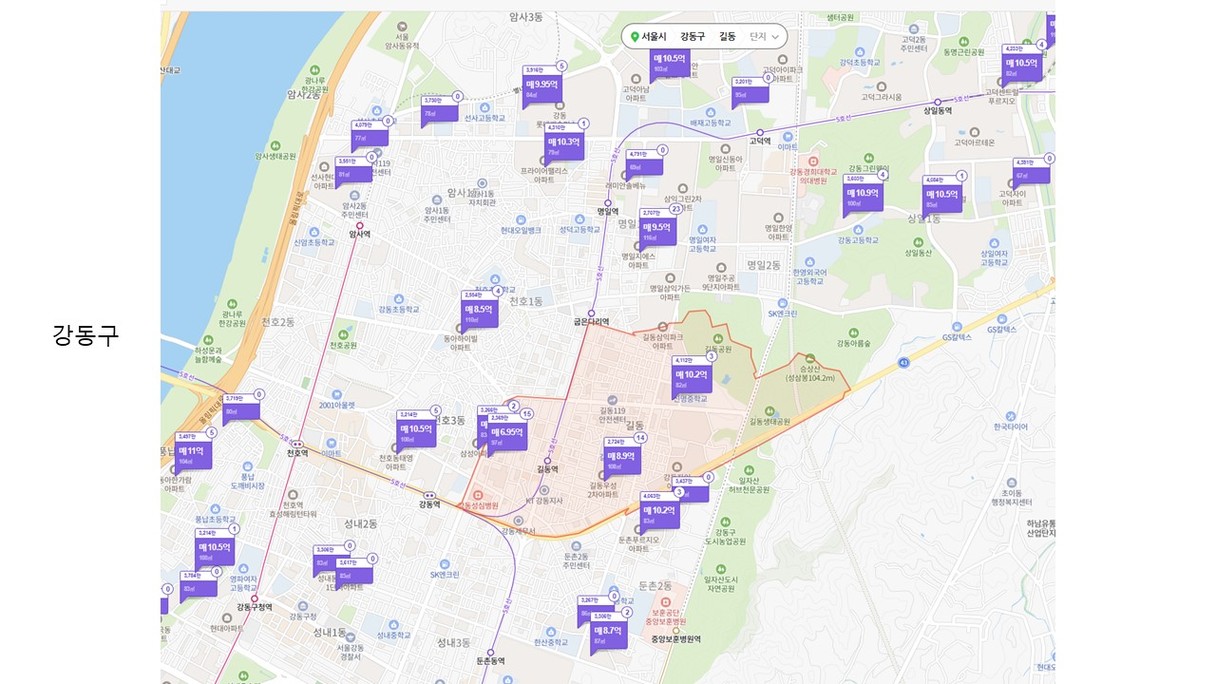Select the 매 10.2억 marker labeled 4,063만
This screenshot has width=1216, height=684.
660,513
